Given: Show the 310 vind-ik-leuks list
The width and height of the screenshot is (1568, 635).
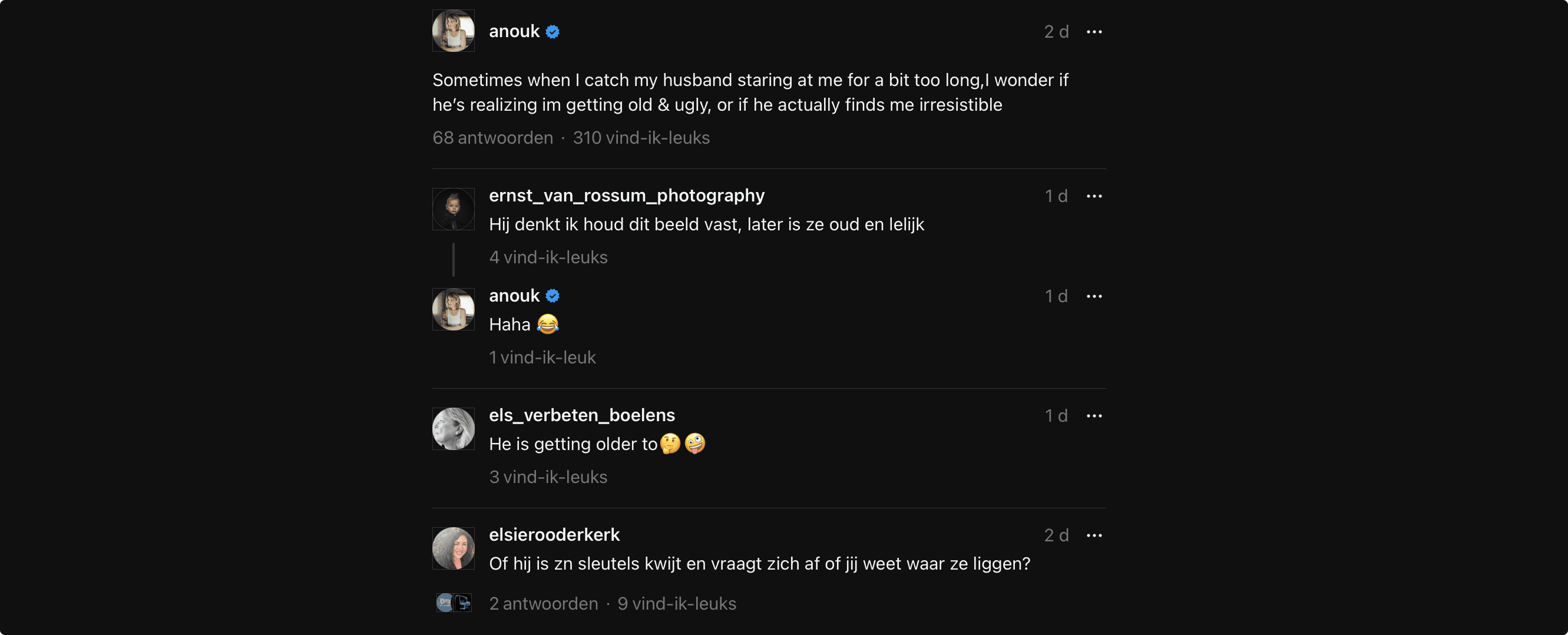Looking at the screenshot, I should 641,138.
